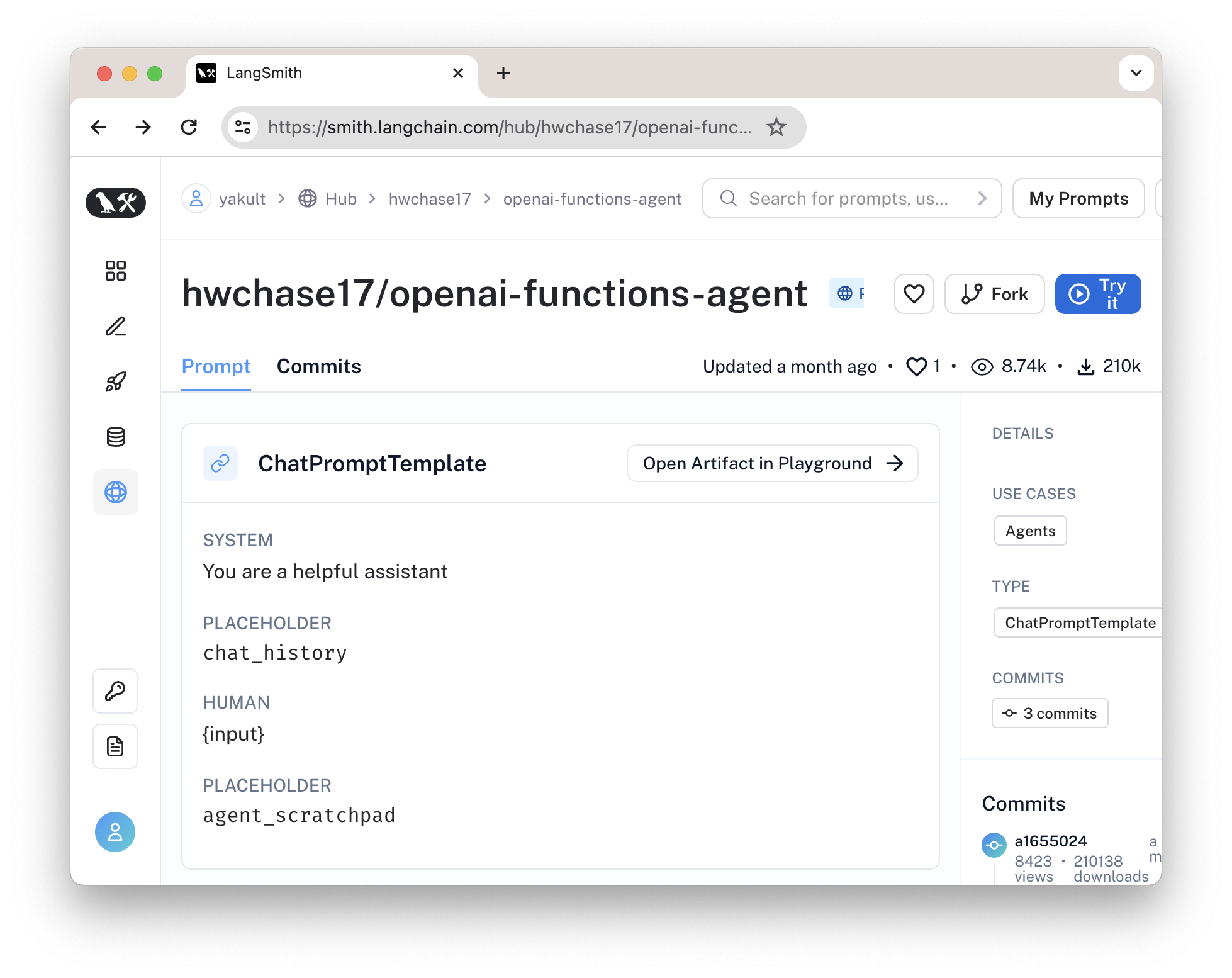The height and width of the screenshot is (978, 1232).
Task: Open the database datasets icon in the sidebar
Action: click(x=116, y=437)
